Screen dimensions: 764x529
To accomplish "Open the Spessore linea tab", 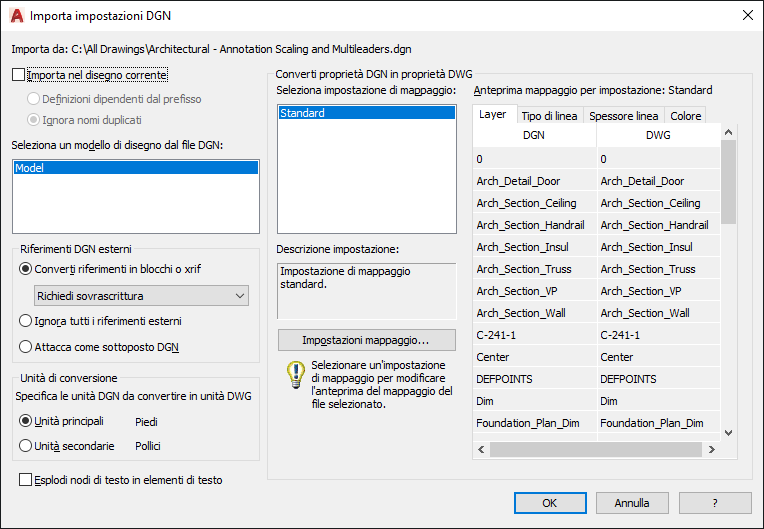I will pos(623,116).
